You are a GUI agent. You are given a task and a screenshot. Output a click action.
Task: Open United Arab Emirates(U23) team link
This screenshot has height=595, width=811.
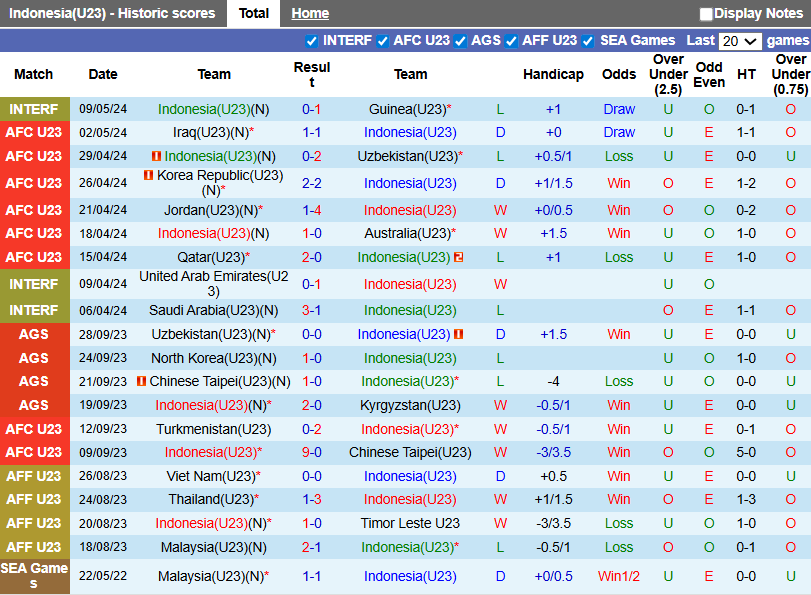pos(213,284)
